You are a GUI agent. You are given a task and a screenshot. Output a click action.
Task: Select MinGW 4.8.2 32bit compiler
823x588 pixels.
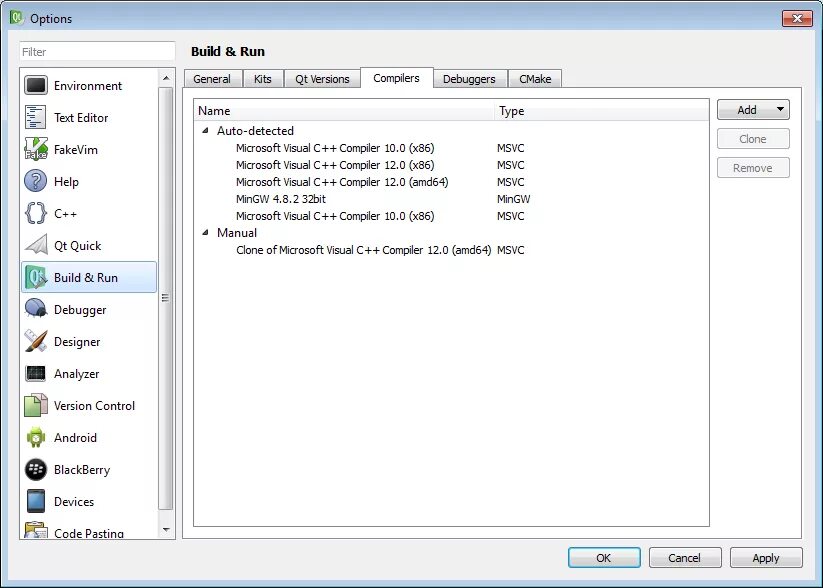281,199
